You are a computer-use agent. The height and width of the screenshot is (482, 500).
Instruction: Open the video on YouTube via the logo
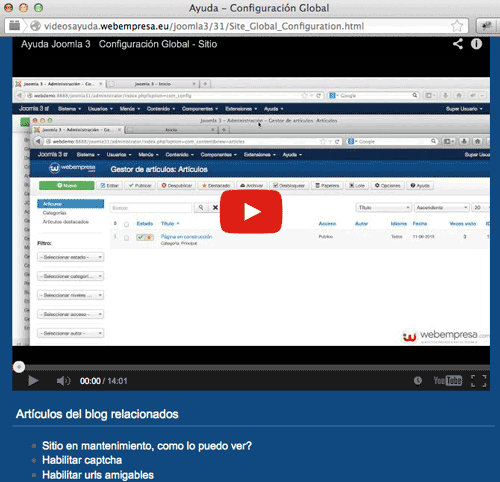point(448,380)
